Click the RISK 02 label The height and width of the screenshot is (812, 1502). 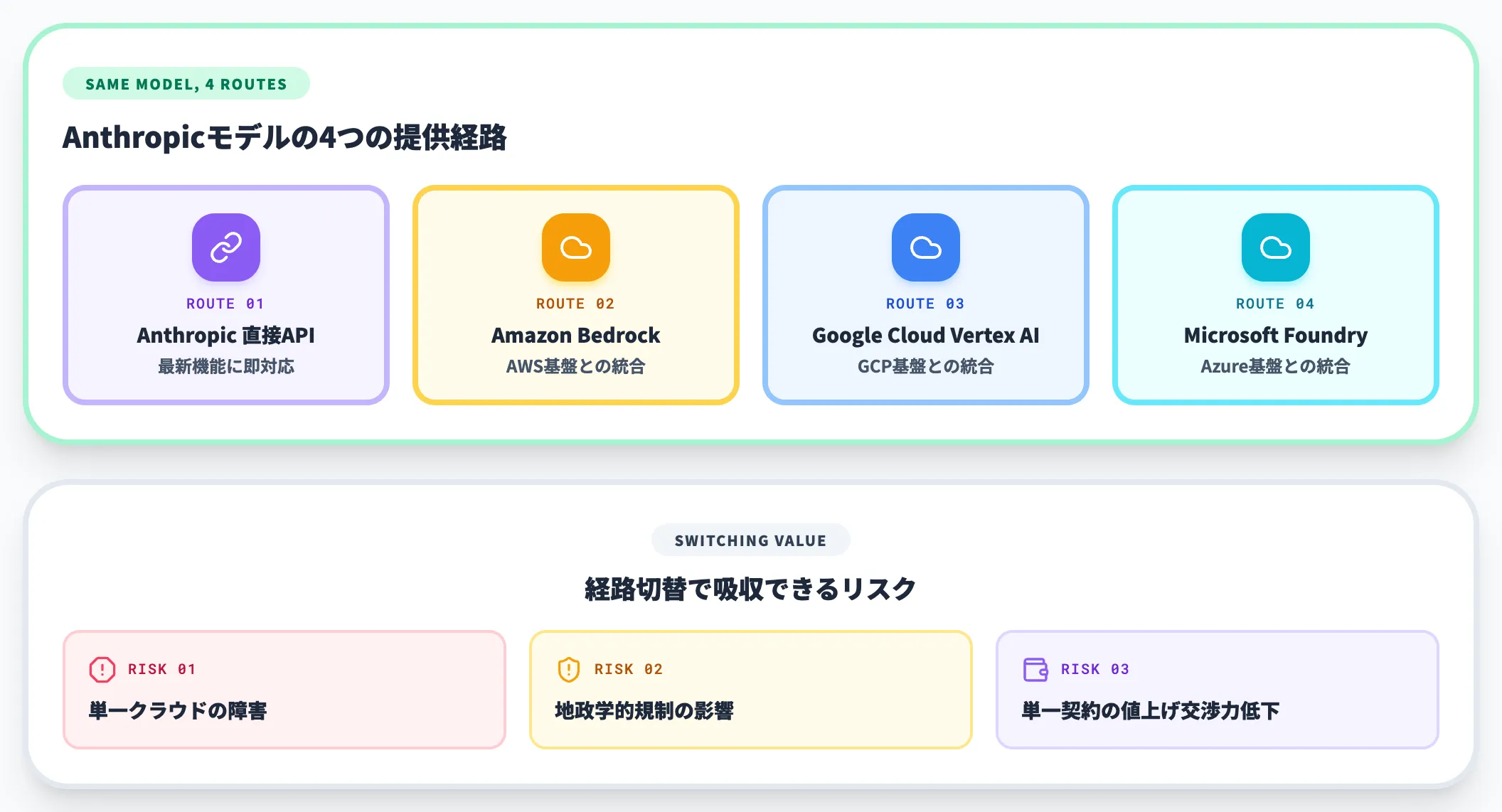point(629,669)
